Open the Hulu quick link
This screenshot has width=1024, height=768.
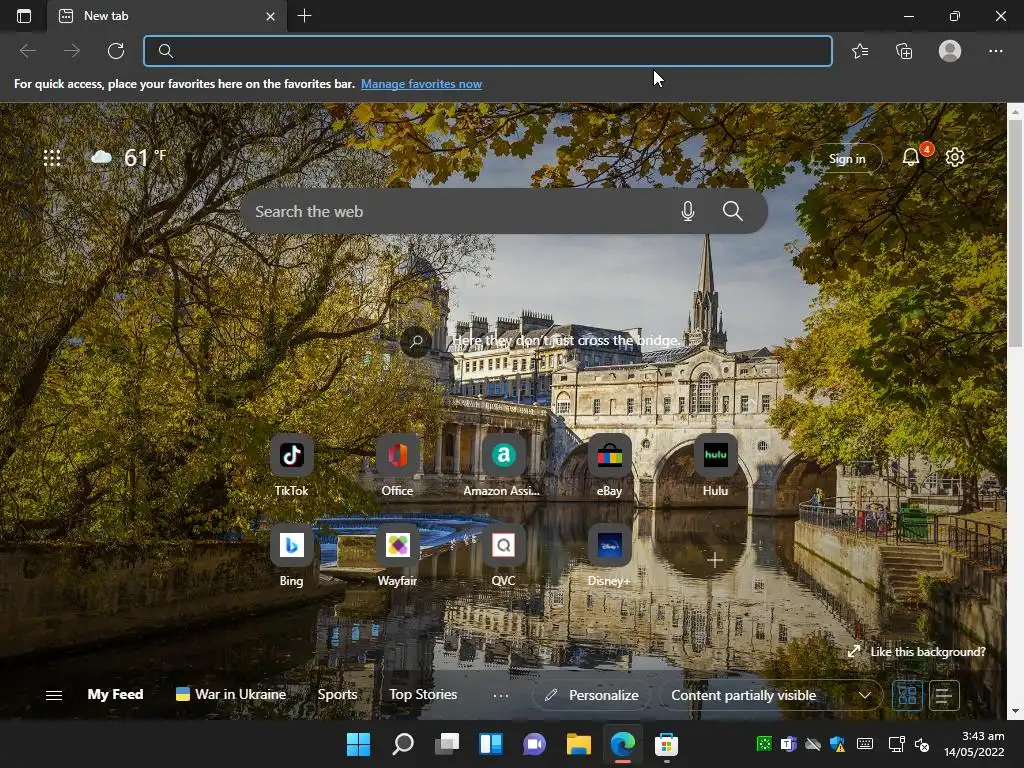[x=715, y=465]
